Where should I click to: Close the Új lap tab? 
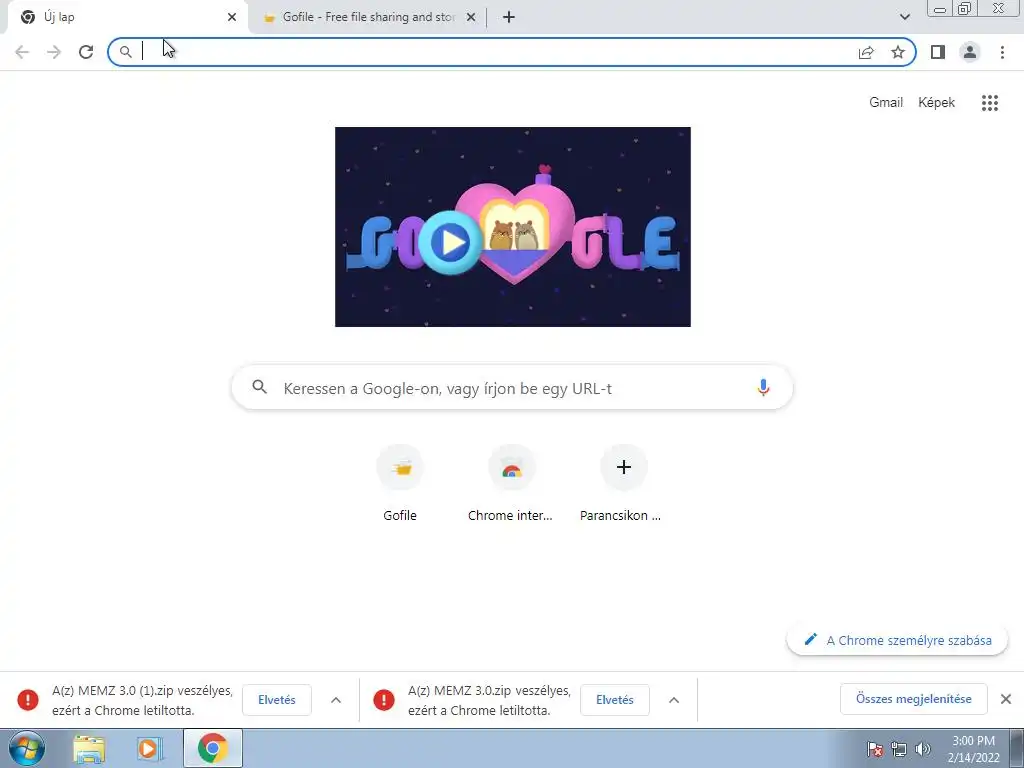pyautogui.click(x=232, y=18)
